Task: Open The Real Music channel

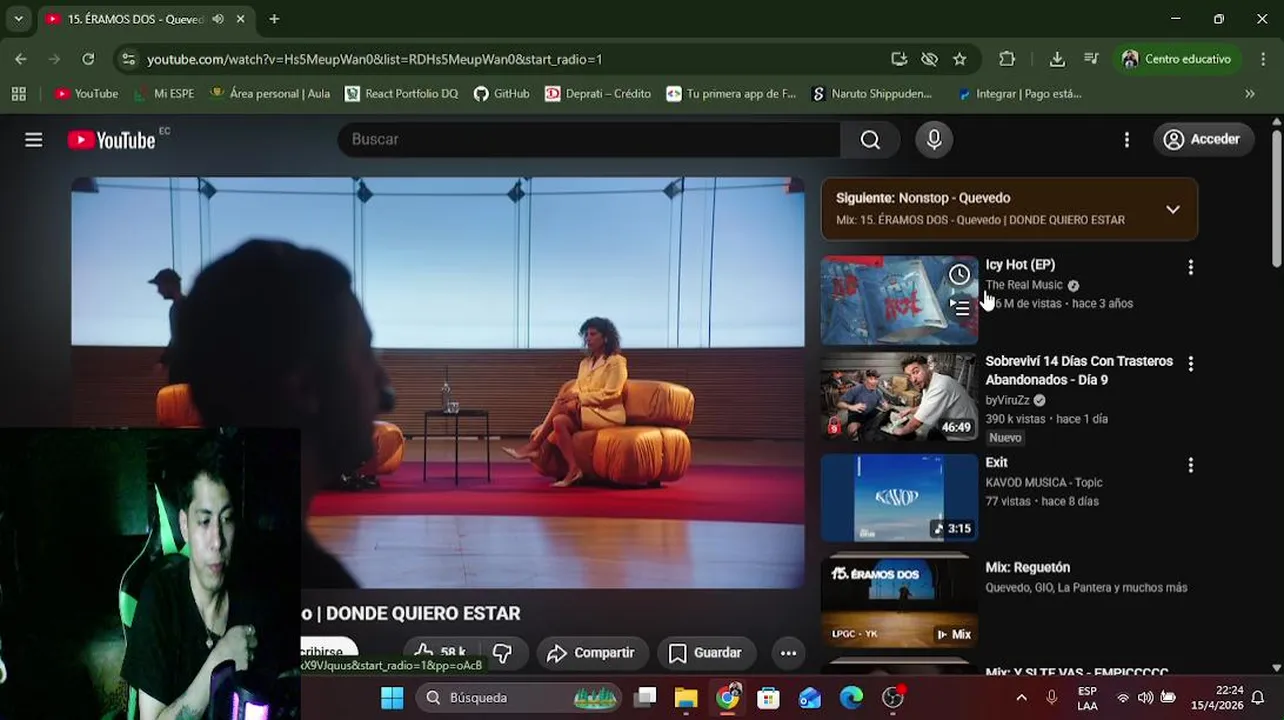Action: tap(1024, 285)
